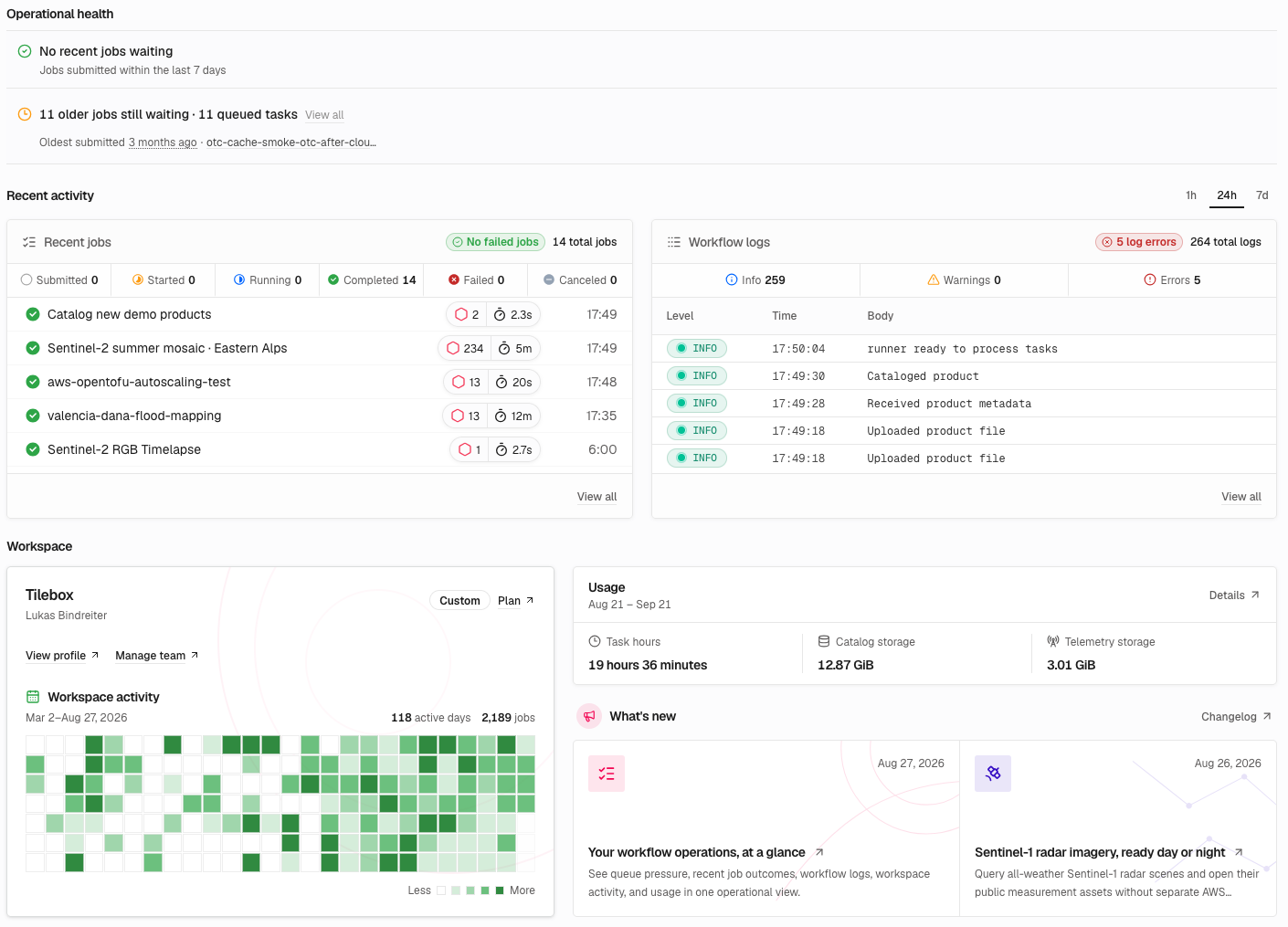Select the 1h time range tab

(x=1191, y=195)
